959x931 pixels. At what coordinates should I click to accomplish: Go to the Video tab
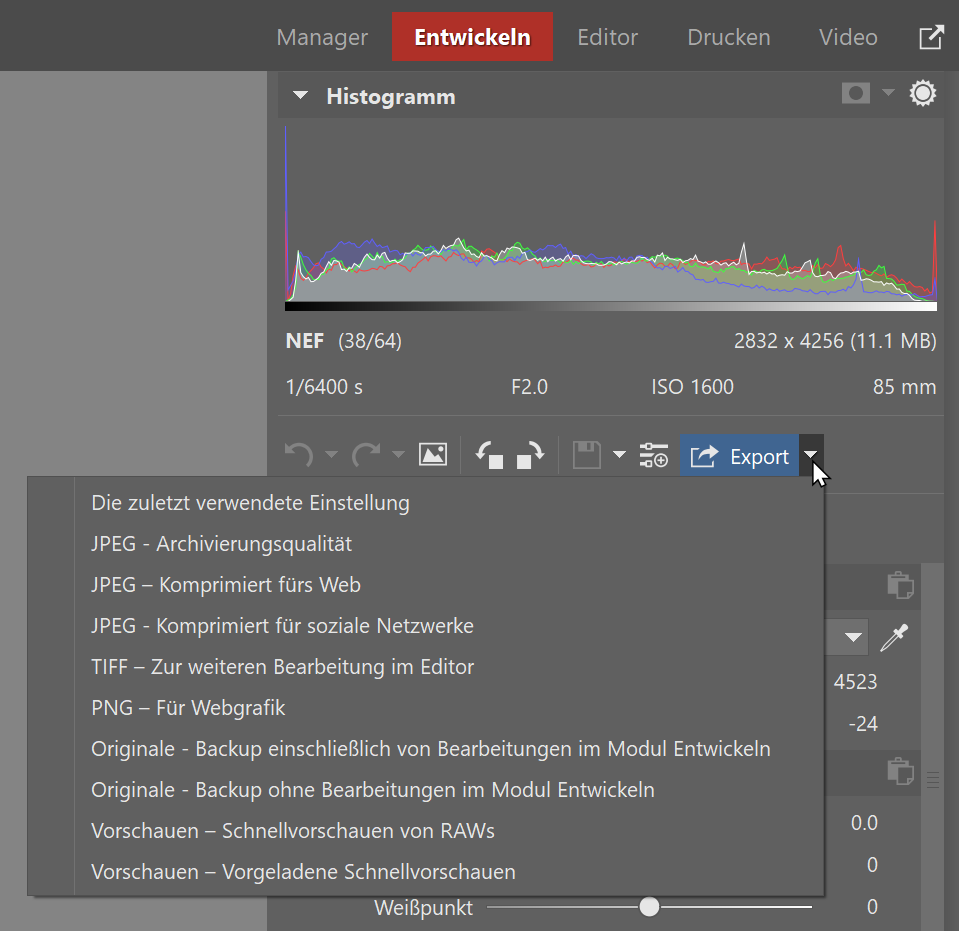[848, 37]
